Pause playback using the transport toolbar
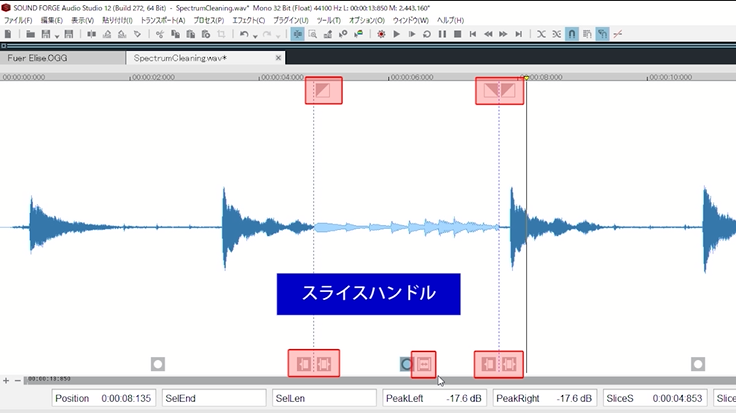736x413 pixels. tap(442, 34)
